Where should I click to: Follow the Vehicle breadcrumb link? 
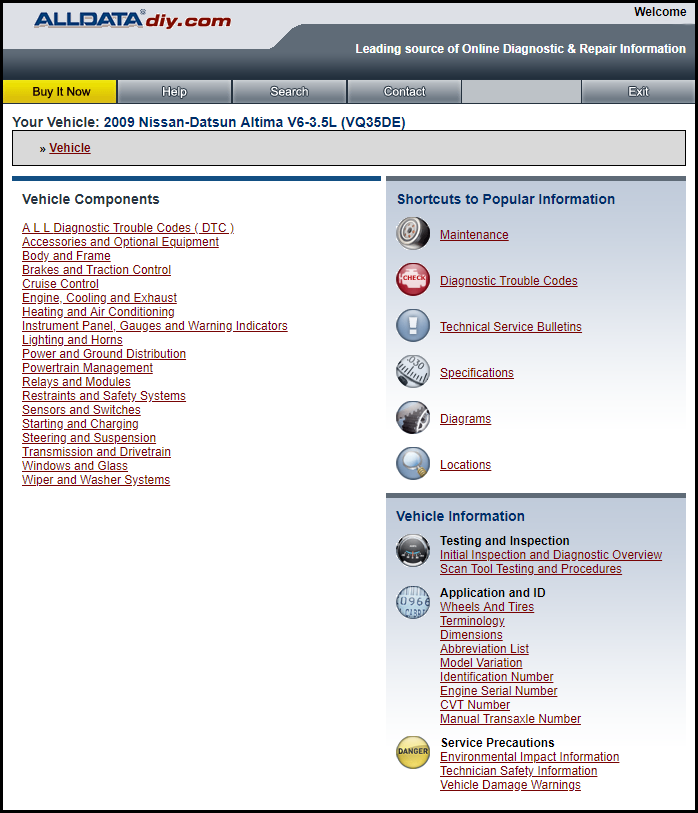point(70,148)
